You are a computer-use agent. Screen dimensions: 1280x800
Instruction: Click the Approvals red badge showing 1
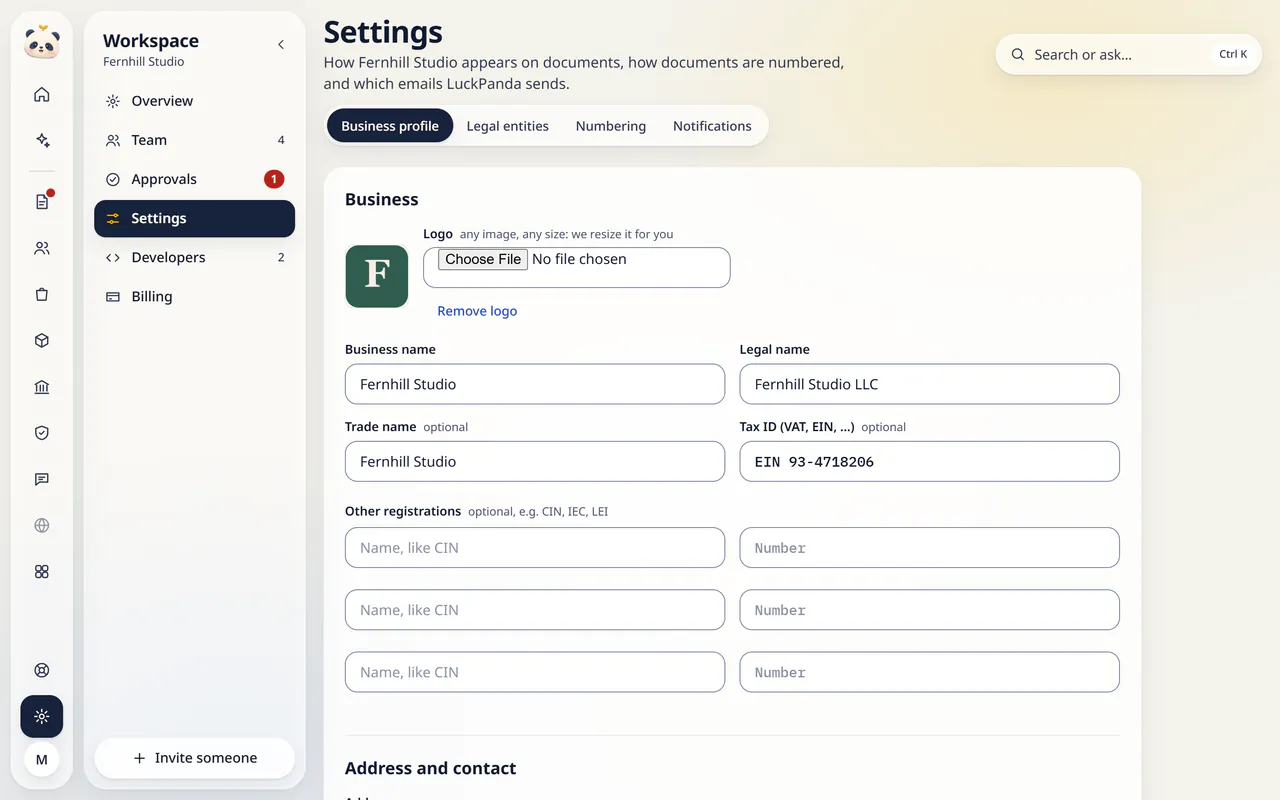point(274,179)
